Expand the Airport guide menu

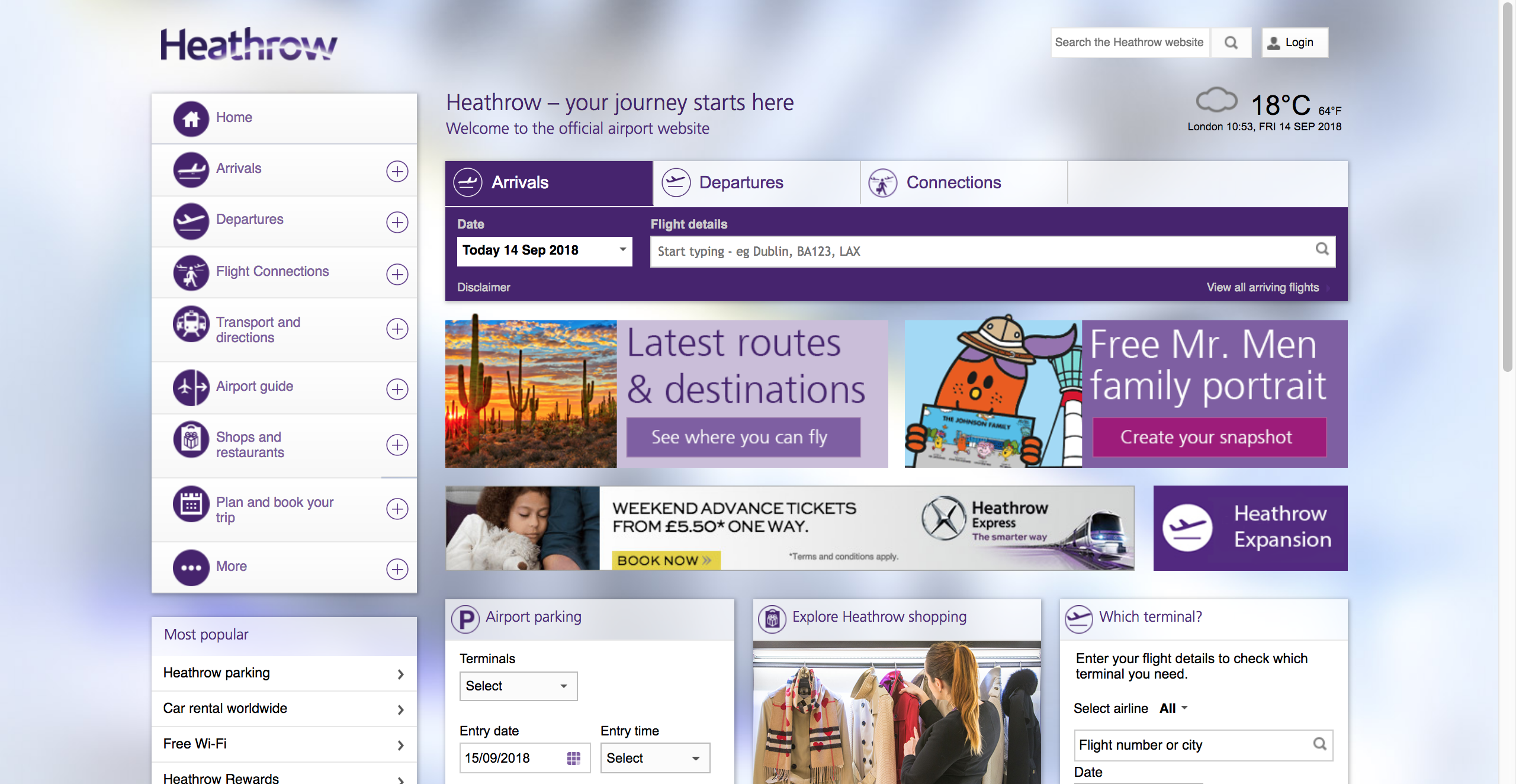(397, 389)
